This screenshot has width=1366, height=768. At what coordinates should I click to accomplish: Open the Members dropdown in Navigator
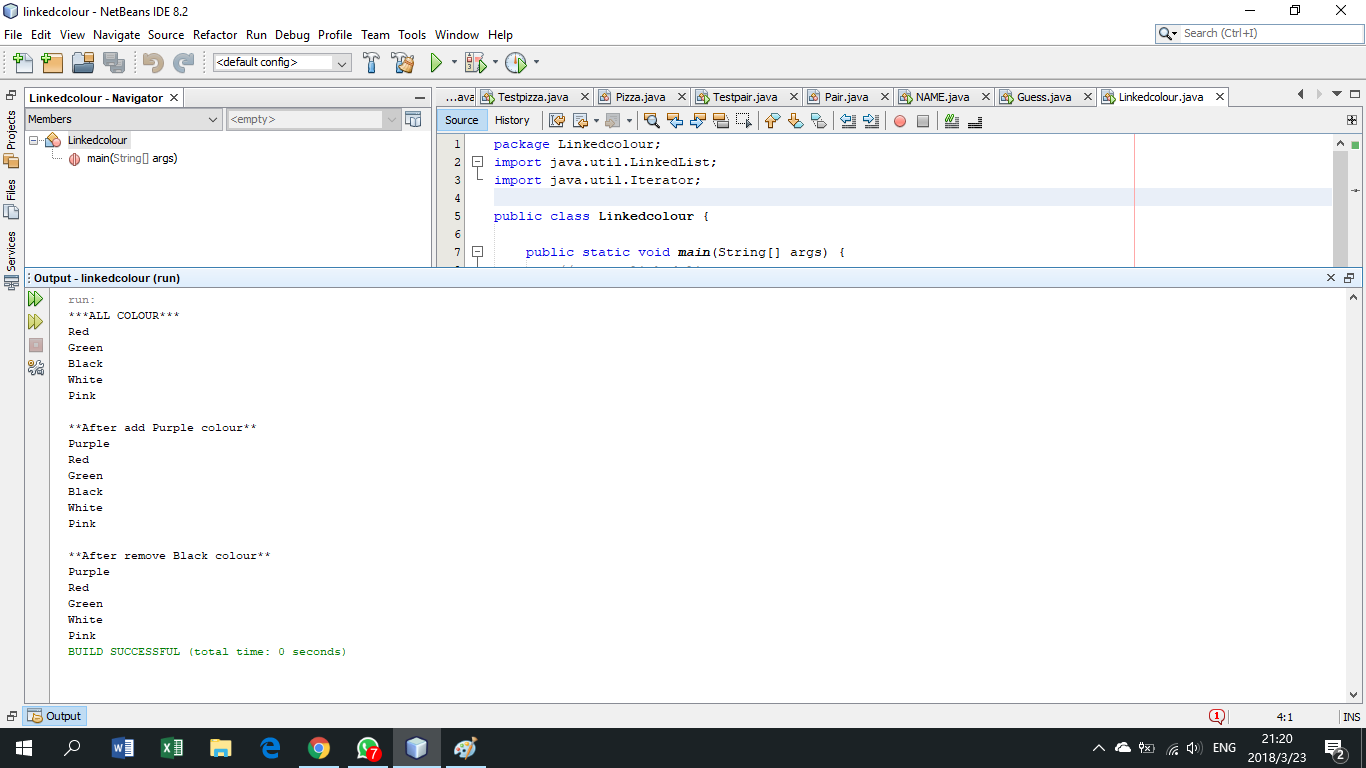click(213, 119)
